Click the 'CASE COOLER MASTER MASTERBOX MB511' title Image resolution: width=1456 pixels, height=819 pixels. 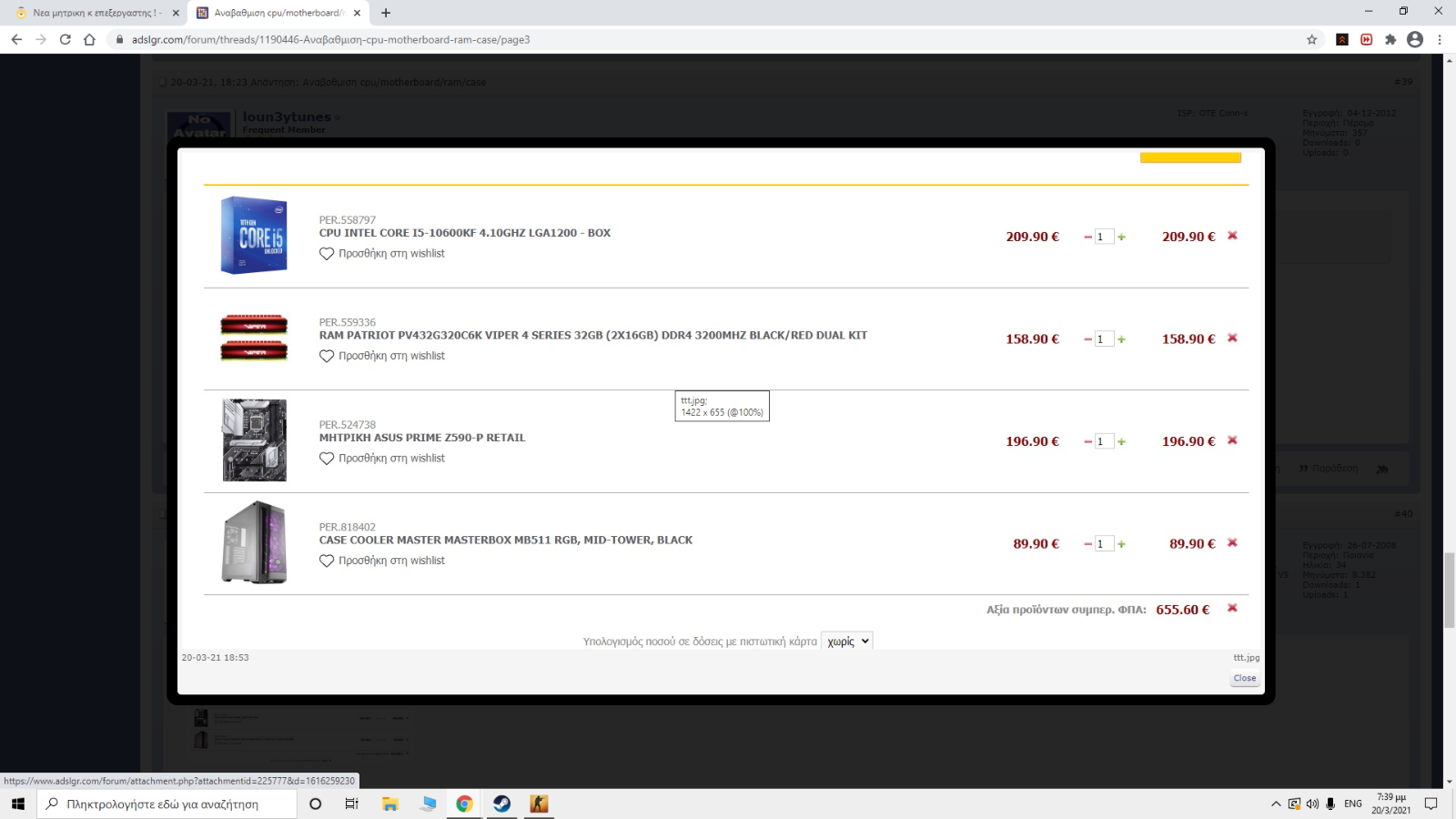[x=506, y=541]
